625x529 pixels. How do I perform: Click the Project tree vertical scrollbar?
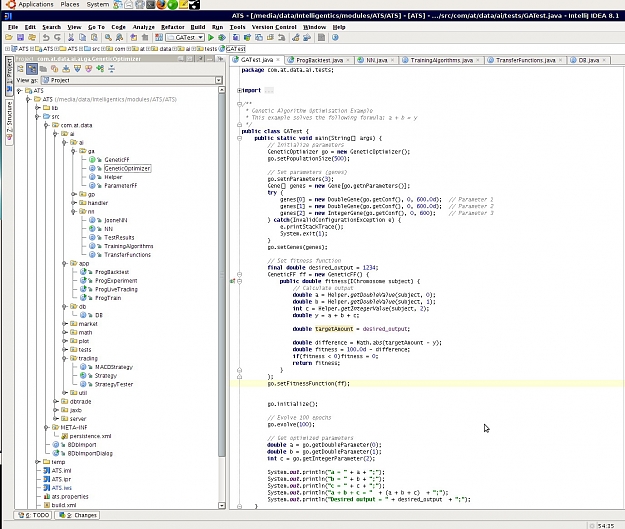[222, 275]
